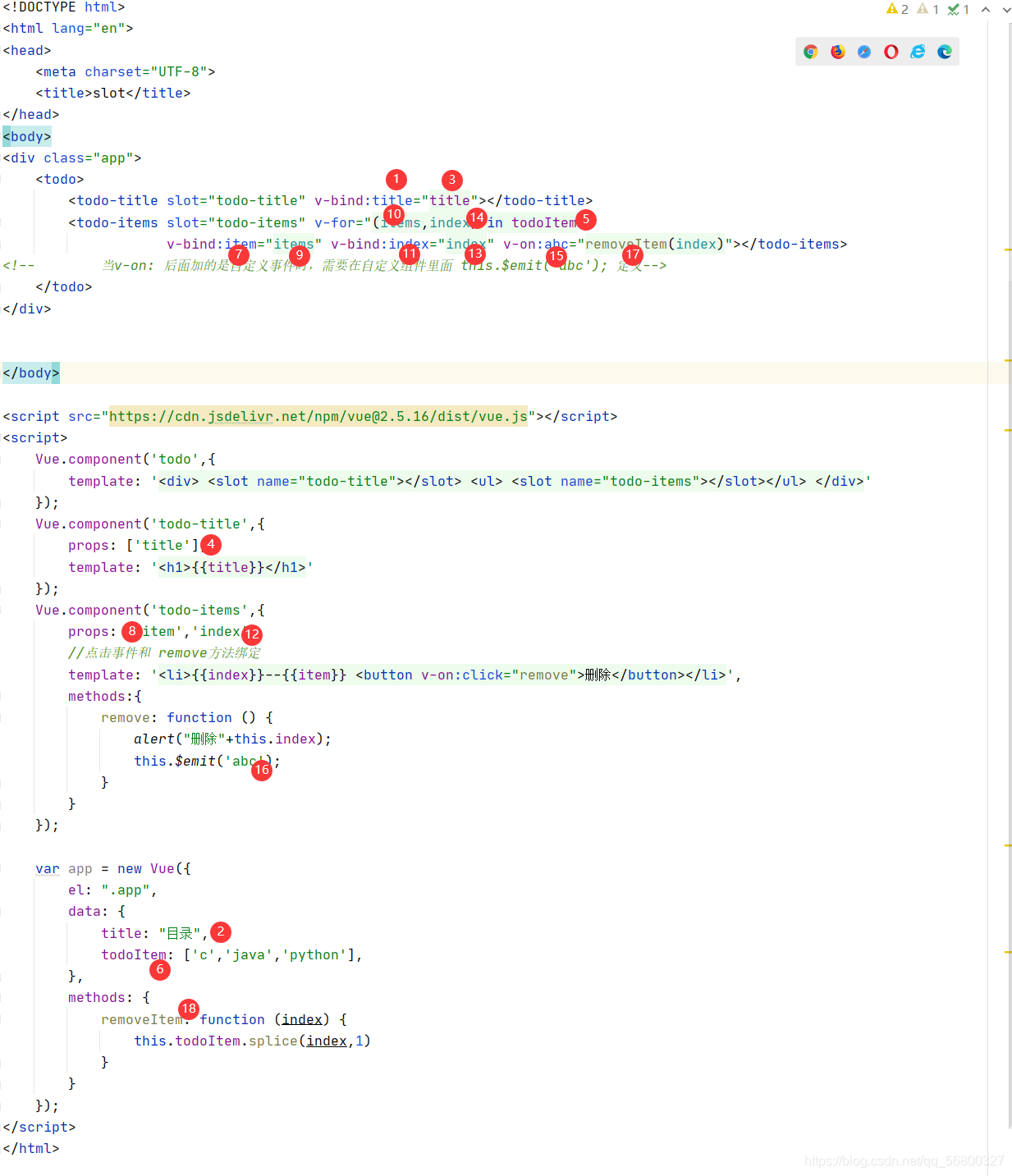
Task: Click the template line with <button v-on:click="remove">
Action: (x=405, y=675)
